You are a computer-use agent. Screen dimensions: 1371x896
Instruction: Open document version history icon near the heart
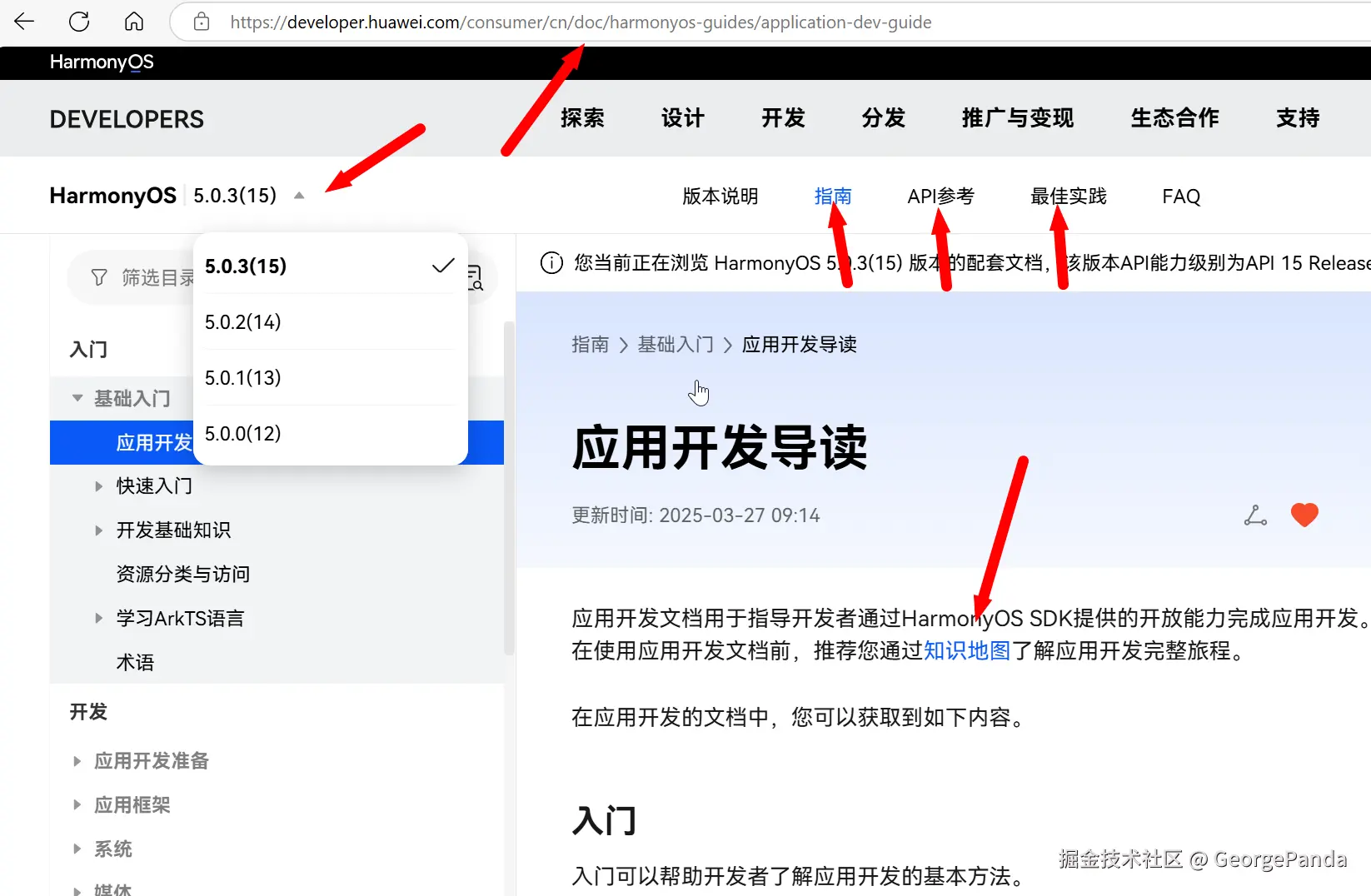click(x=1255, y=515)
